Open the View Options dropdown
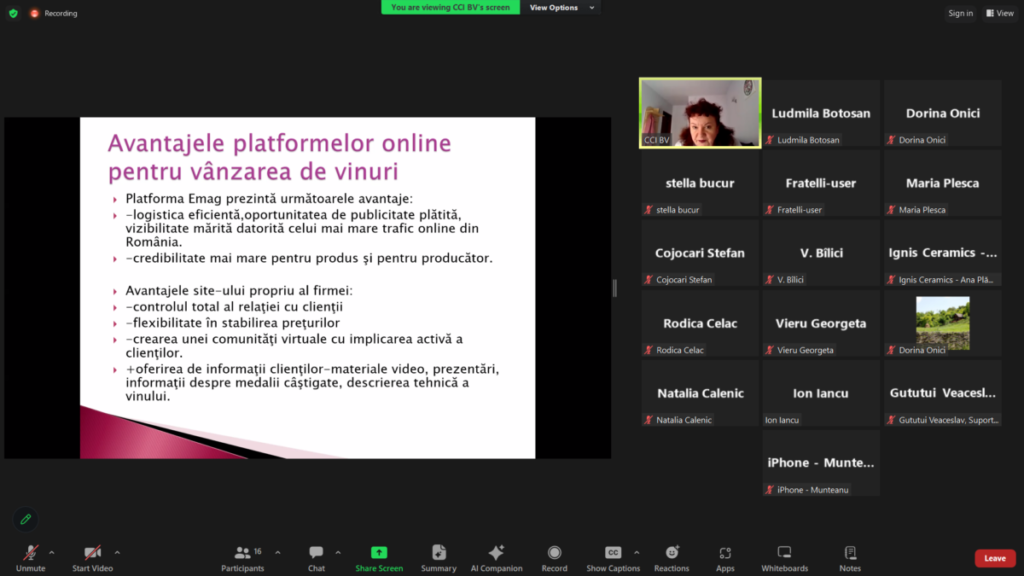1024x576 pixels. pyautogui.click(x=561, y=8)
